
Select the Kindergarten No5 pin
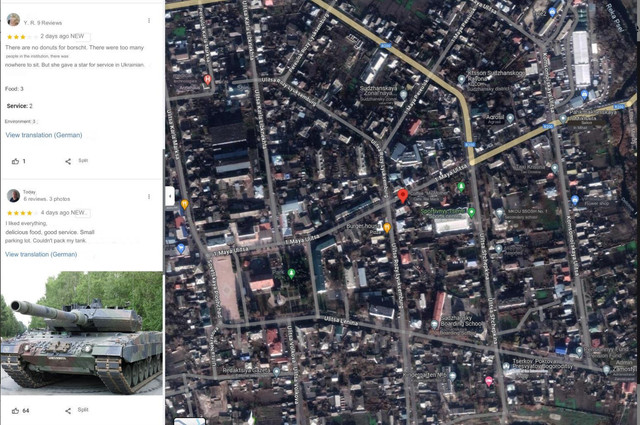(452, 376)
